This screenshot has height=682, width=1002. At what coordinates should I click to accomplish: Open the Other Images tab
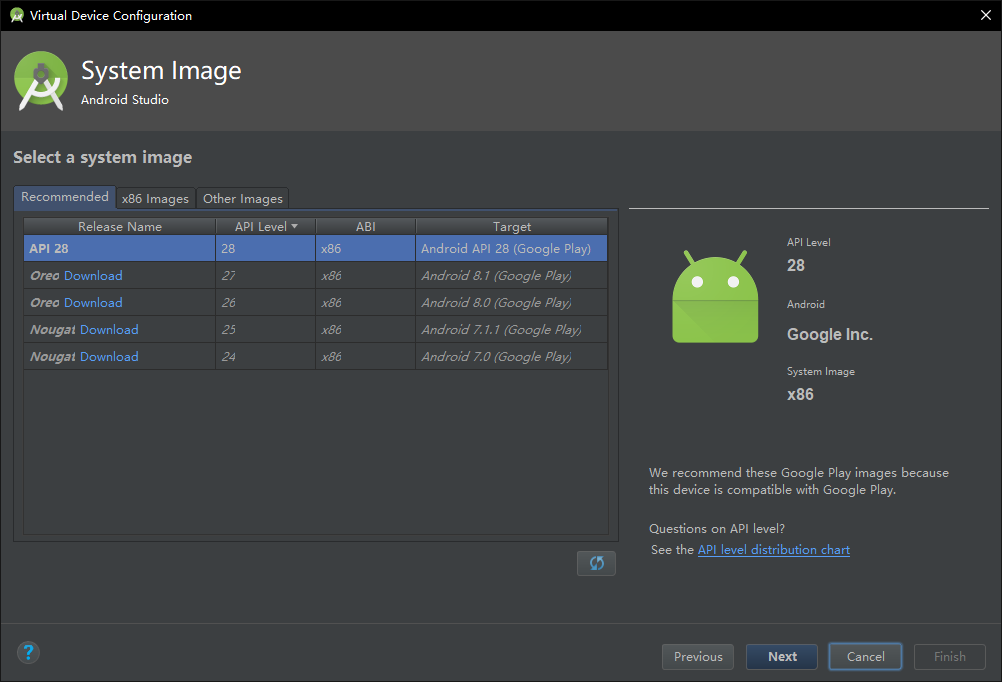tap(243, 199)
